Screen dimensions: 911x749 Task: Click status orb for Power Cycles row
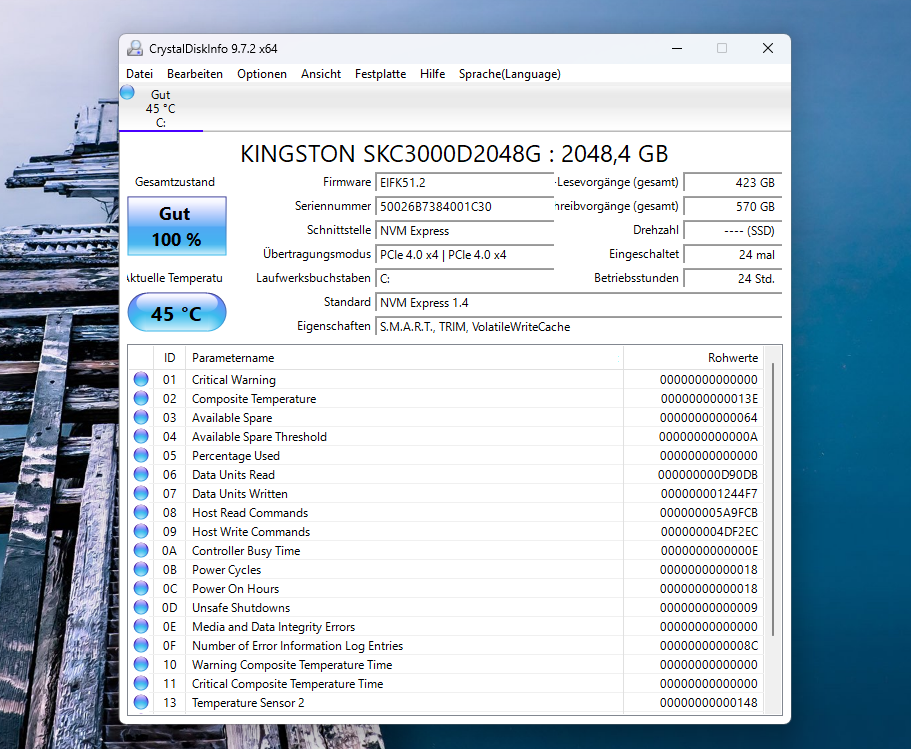pos(141,569)
